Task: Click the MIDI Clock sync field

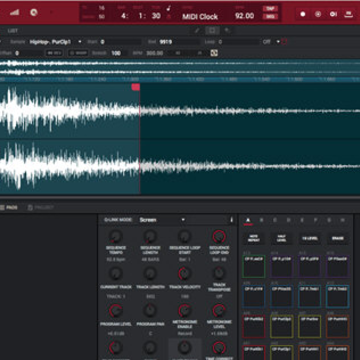Action: [x=200, y=17]
